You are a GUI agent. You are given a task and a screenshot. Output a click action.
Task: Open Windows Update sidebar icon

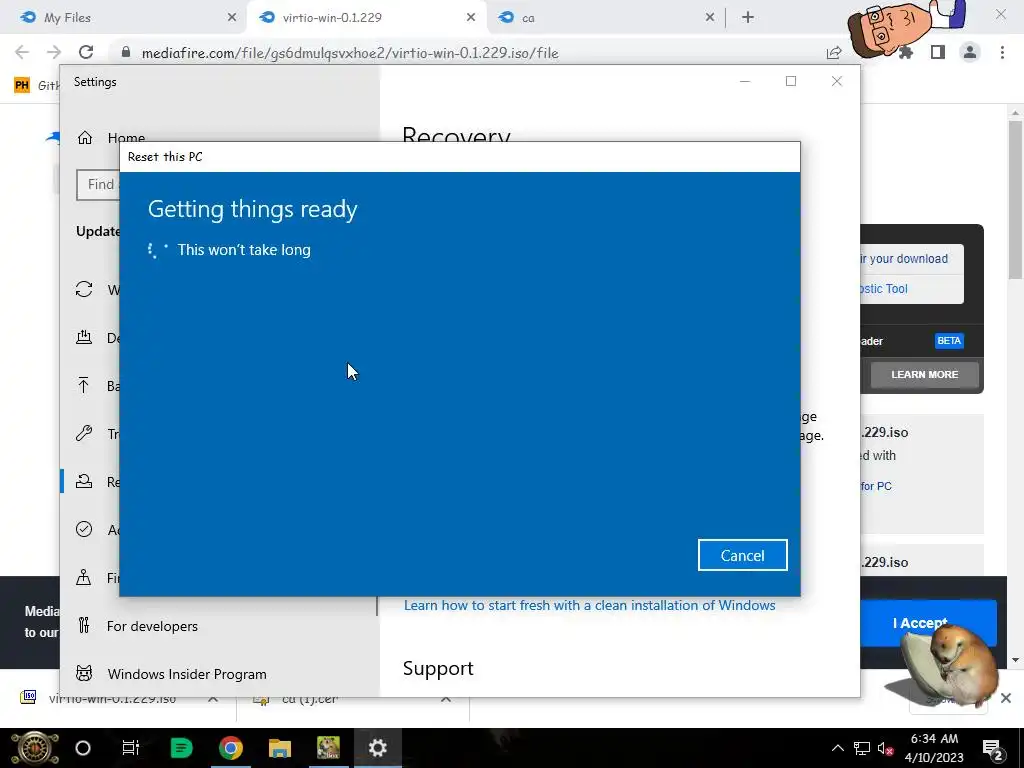point(84,289)
